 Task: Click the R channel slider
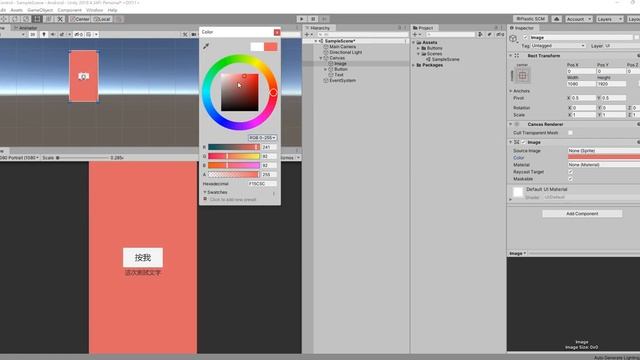[234, 147]
